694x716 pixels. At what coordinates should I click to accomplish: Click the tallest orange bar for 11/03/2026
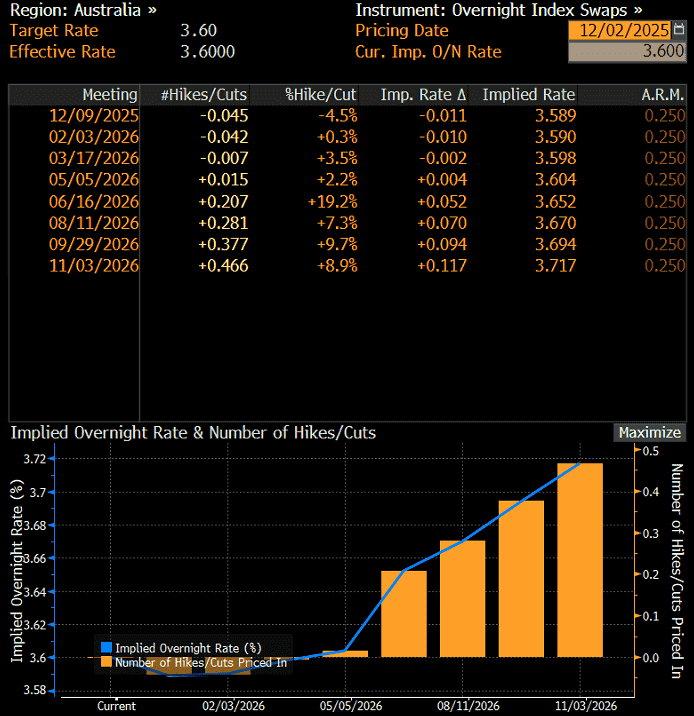580,560
